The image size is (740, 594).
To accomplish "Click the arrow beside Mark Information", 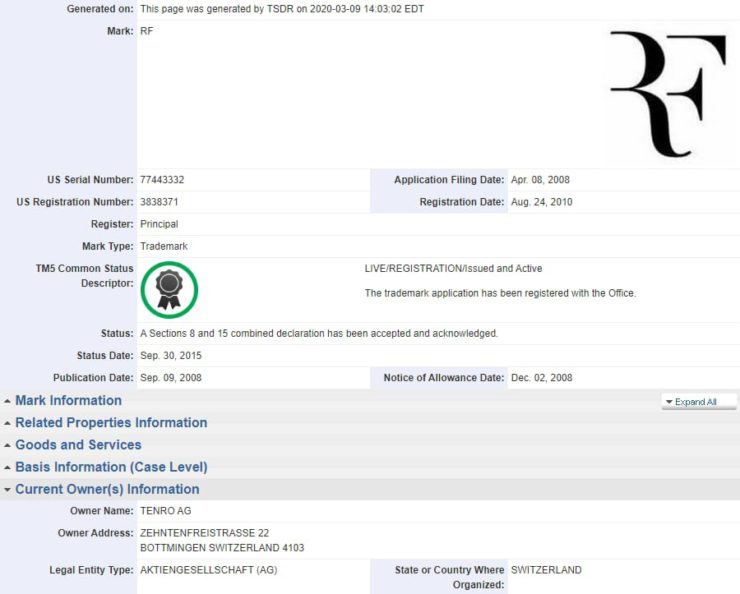I will point(8,401).
